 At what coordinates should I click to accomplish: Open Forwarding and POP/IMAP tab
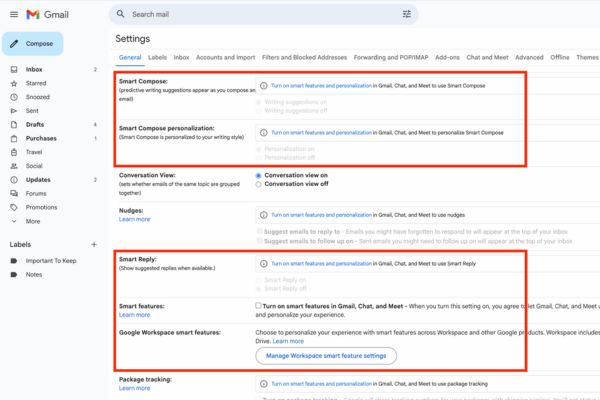click(x=391, y=57)
